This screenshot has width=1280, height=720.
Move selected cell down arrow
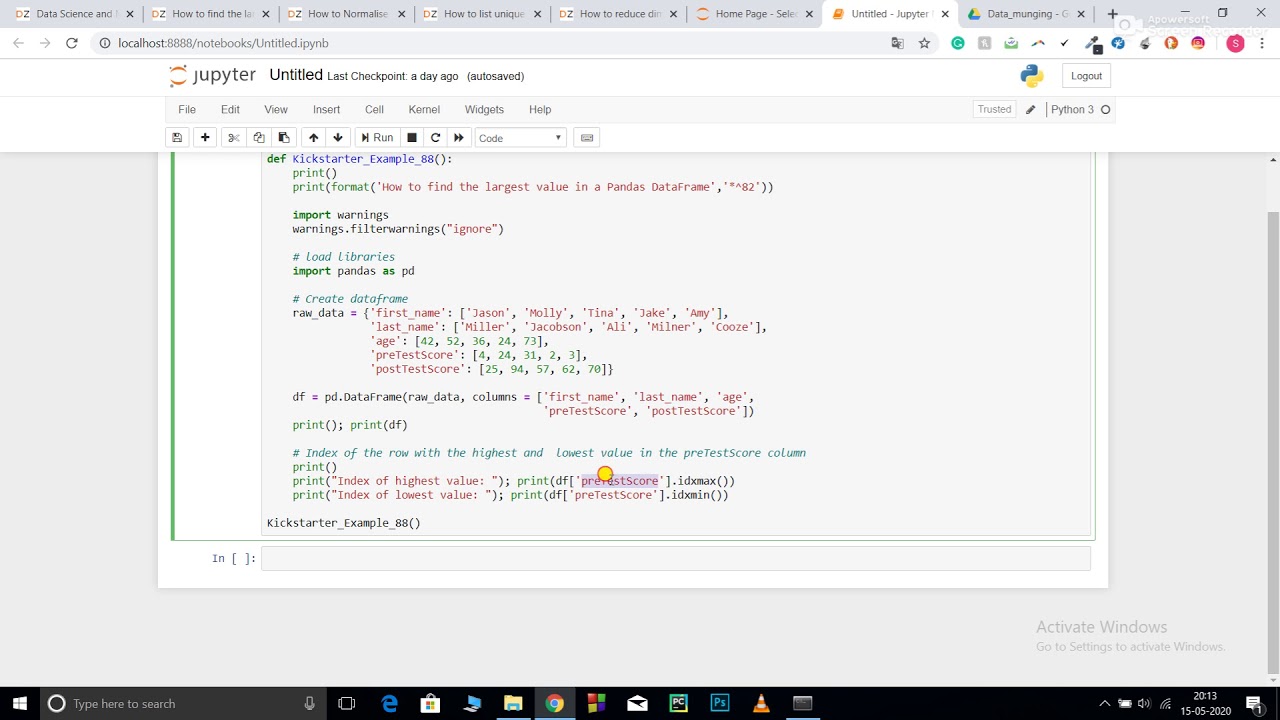pyautogui.click(x=338, y=138)
